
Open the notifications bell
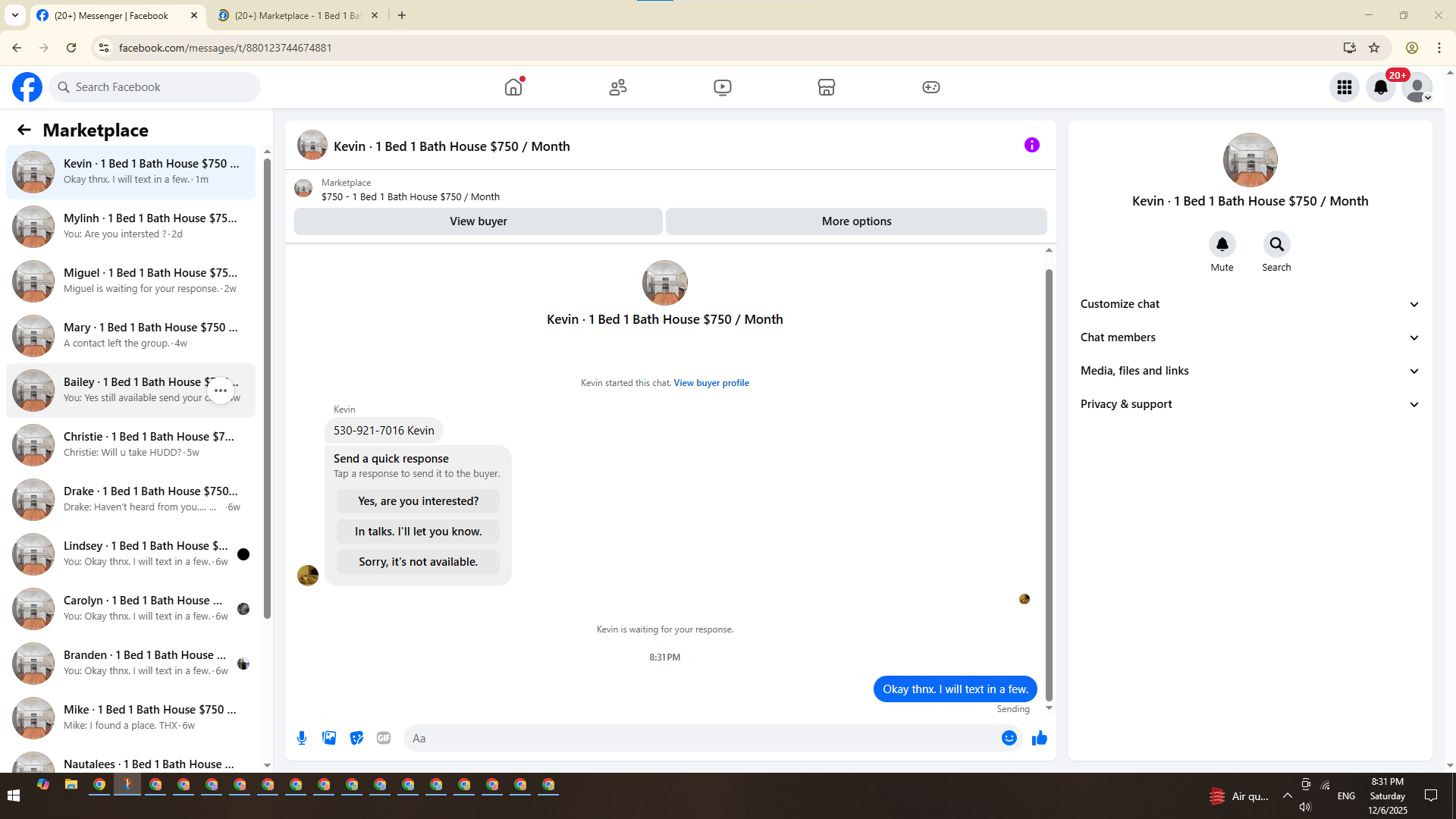(1380, 87)
